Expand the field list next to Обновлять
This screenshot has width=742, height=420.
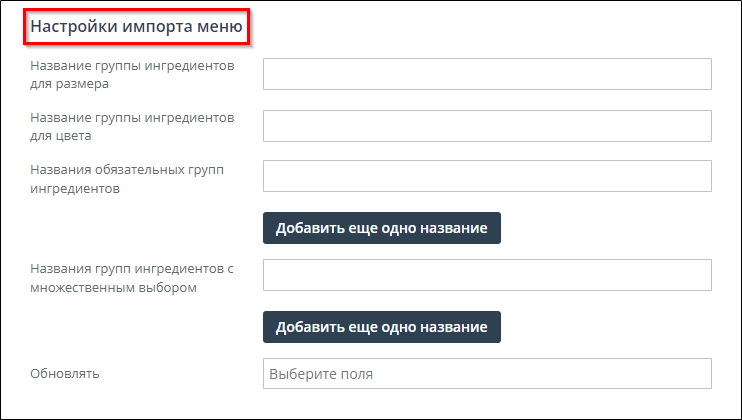[x=486, y=374]
